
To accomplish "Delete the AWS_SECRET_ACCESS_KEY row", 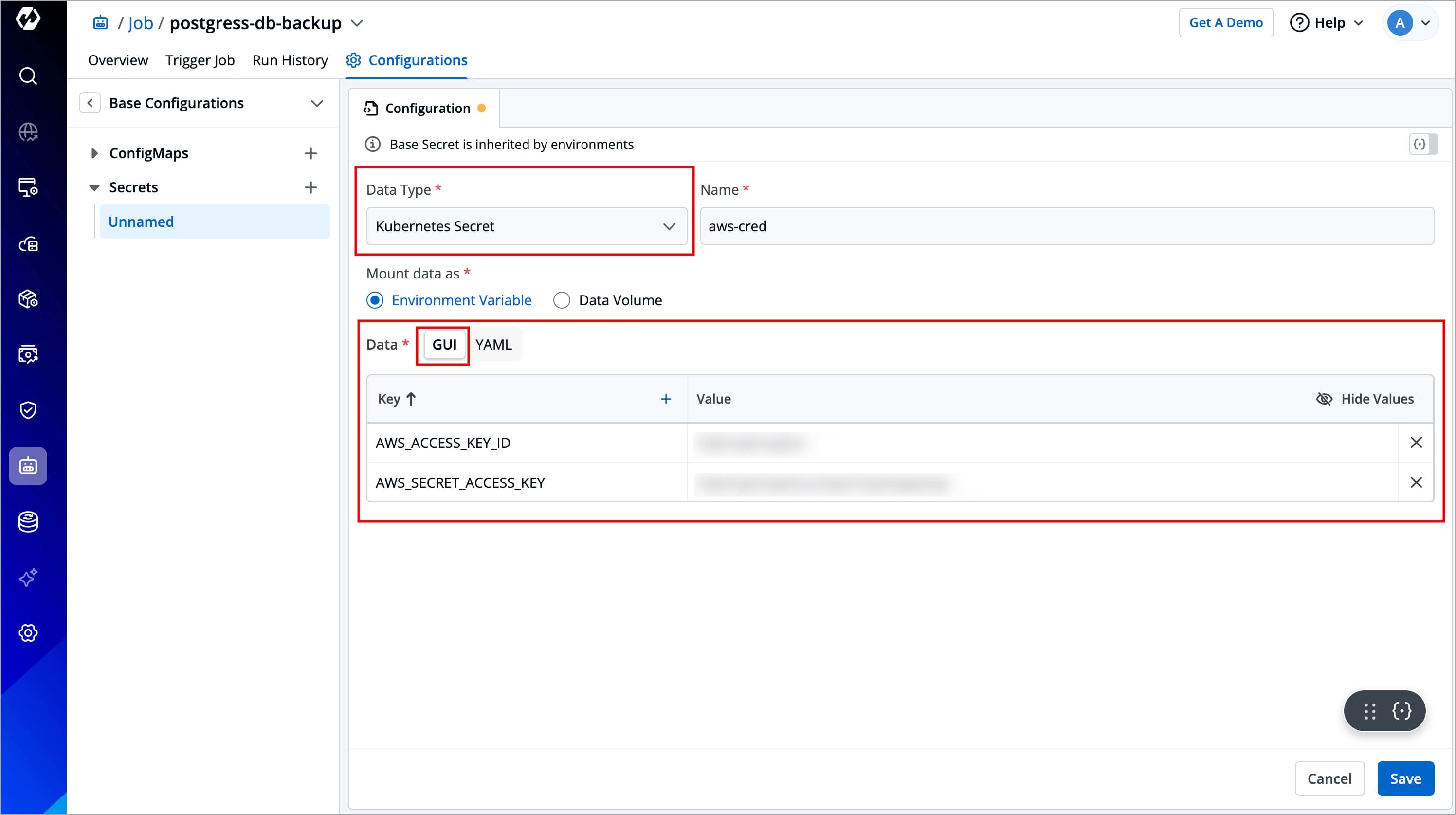I will point(1416,482).
